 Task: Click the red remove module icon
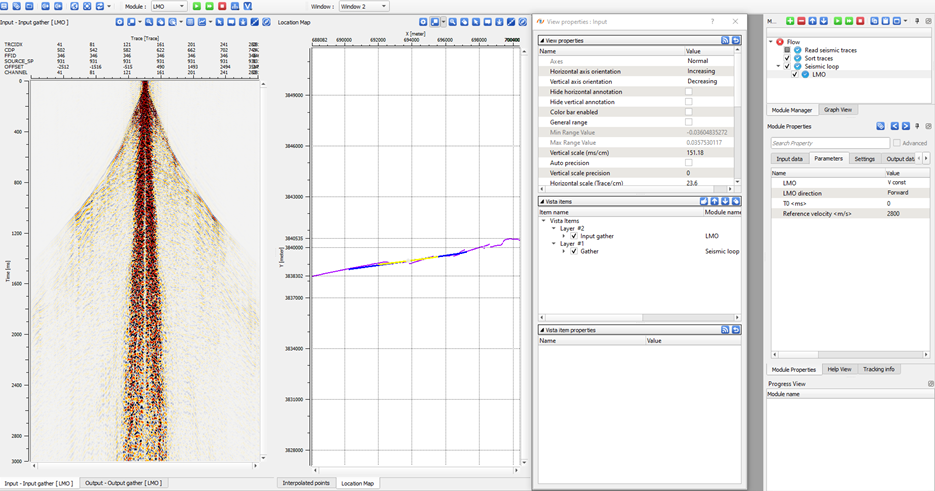click(x=801, y=20)
